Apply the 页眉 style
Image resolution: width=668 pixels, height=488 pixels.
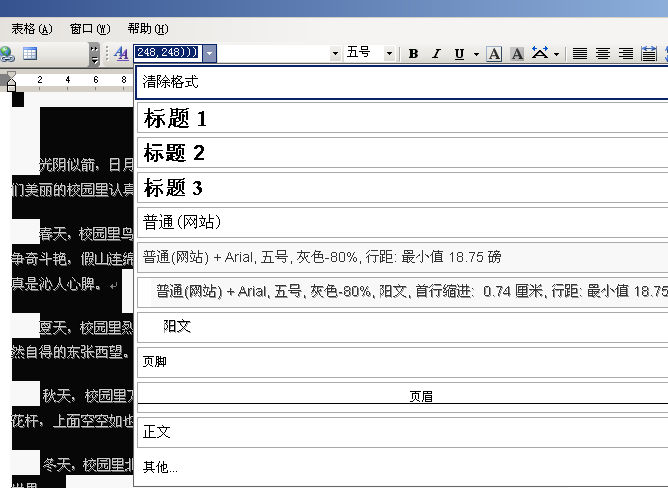403,397
